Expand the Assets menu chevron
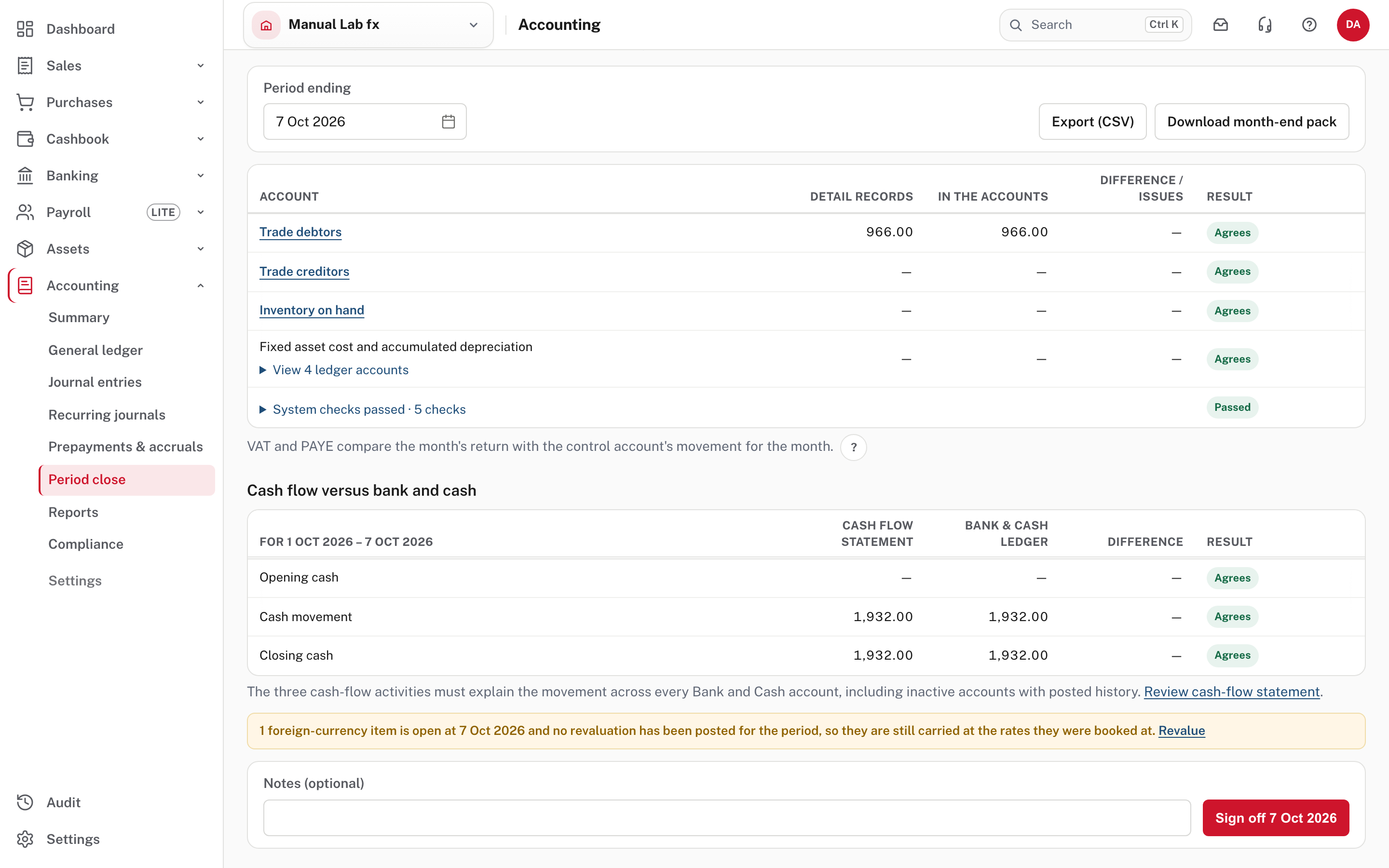The width and height of the screenshot is (1389, 868). click(200, 249)
